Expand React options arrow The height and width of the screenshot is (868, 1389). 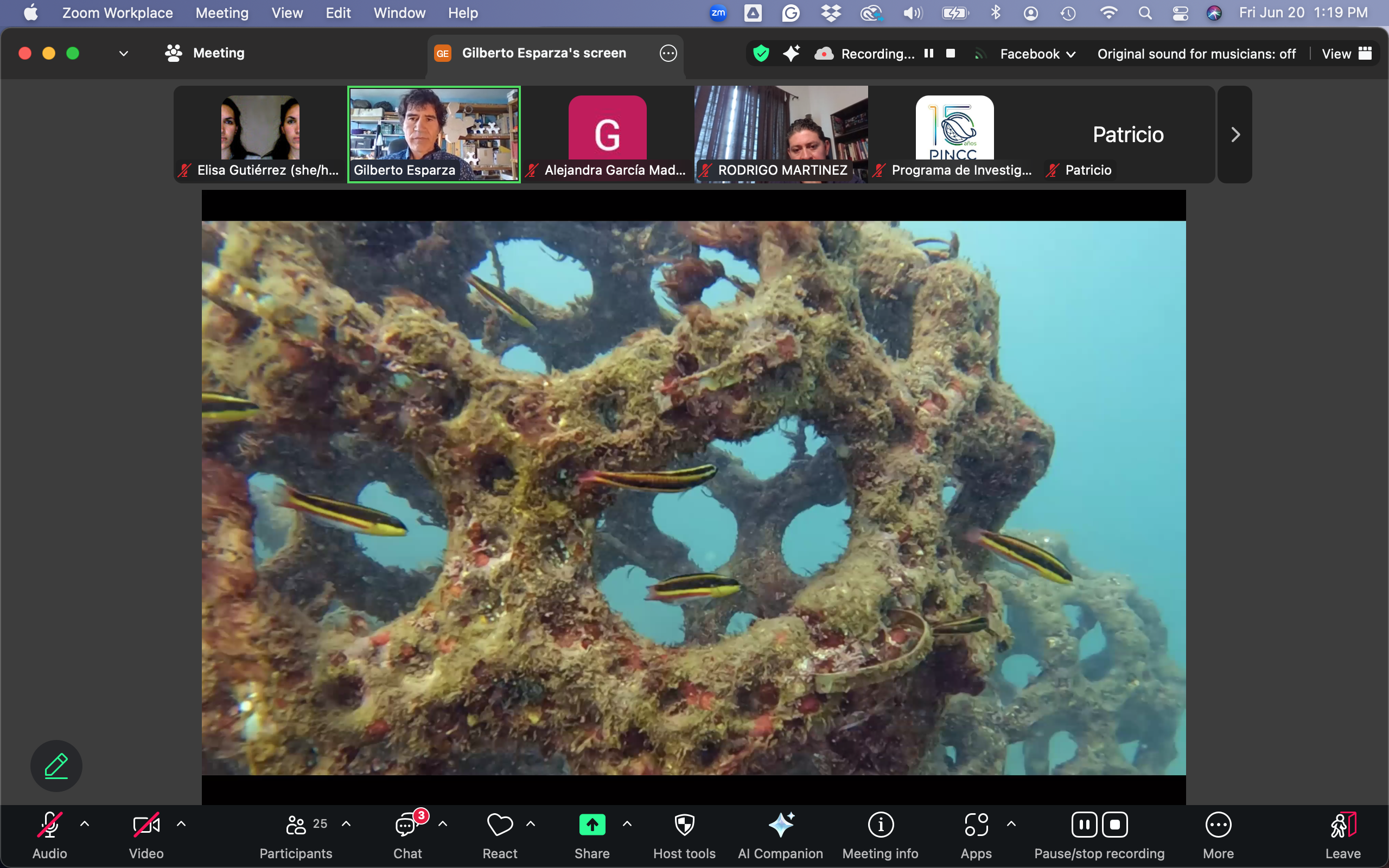[x=531, y=824]
